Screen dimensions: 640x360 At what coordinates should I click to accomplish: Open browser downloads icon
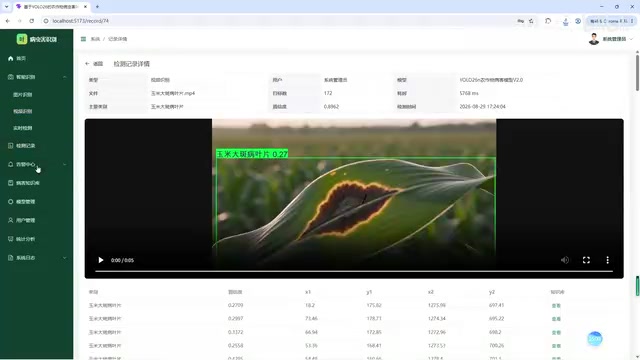pos(565,21)
